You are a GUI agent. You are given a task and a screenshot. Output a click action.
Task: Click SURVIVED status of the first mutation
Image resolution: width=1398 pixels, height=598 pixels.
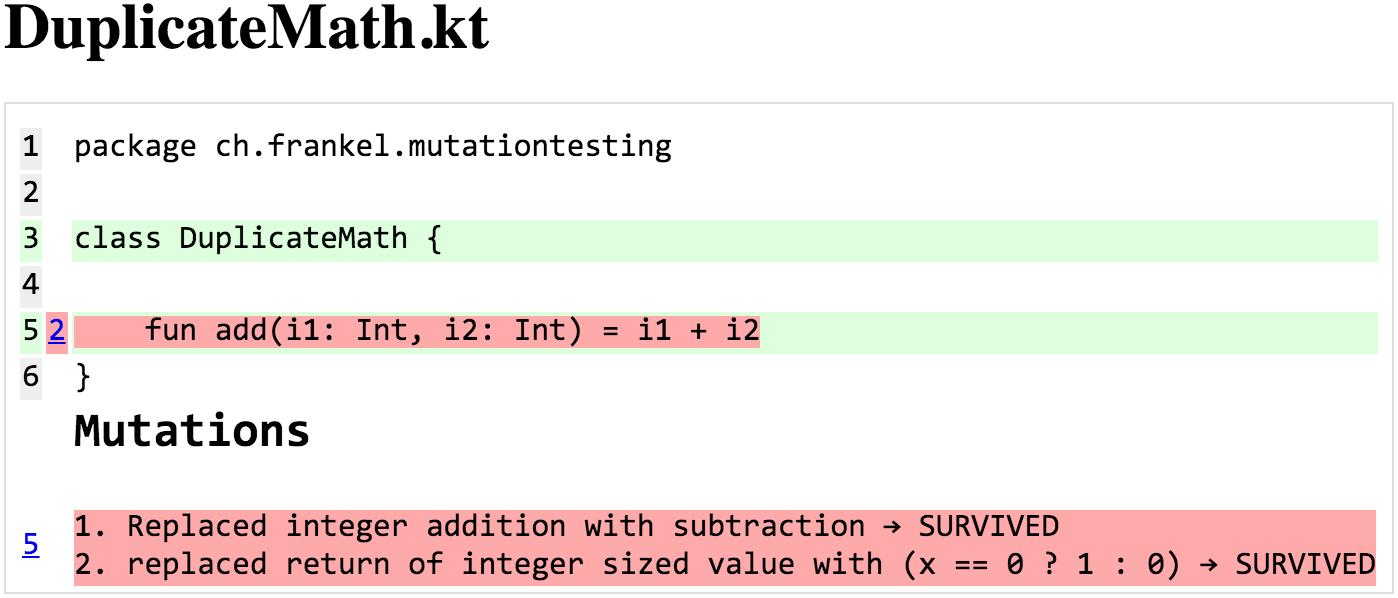tap(988, 526)
